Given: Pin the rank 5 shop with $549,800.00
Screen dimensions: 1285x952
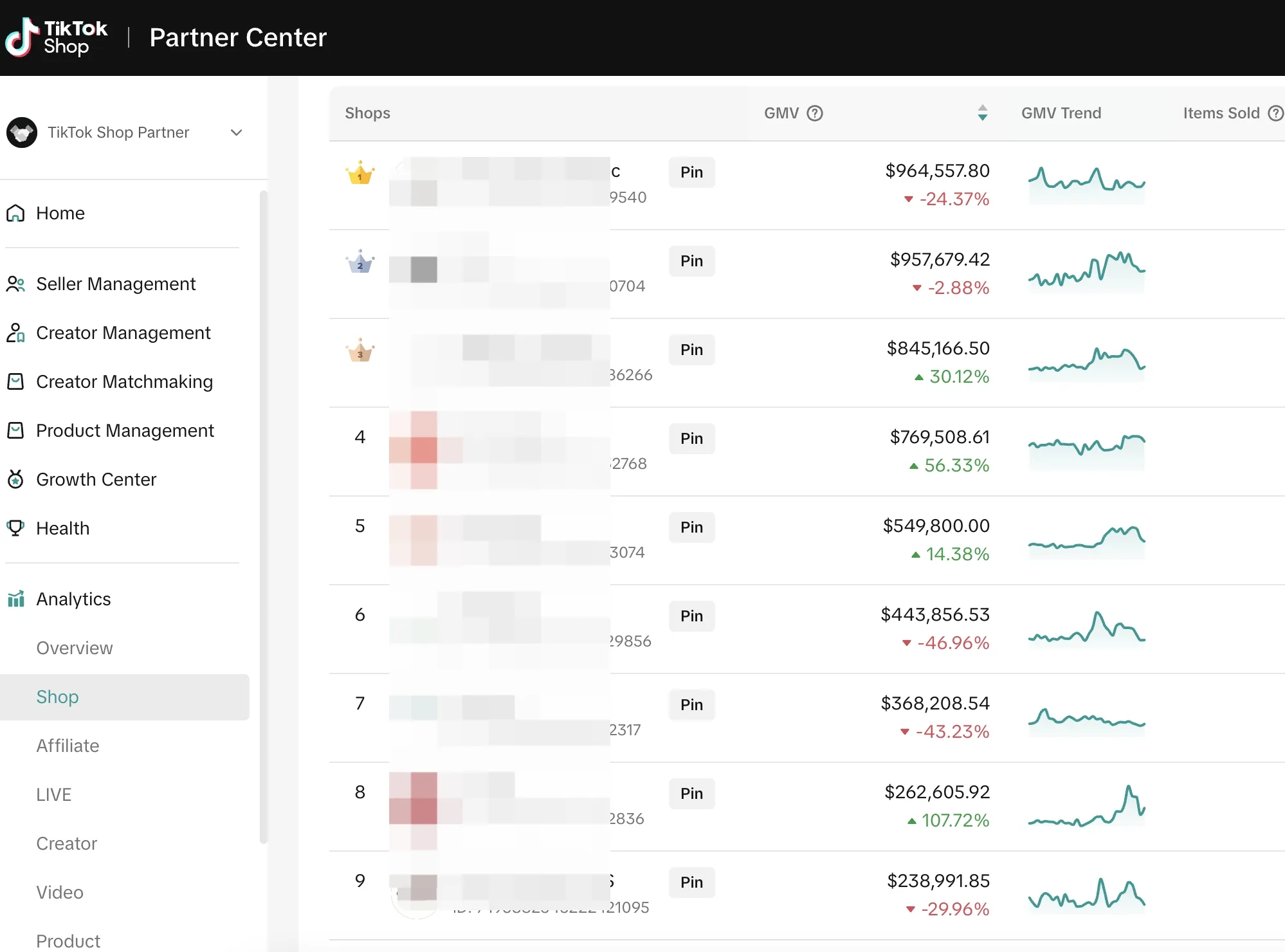Looking at the screenshot, I should [x=692, y=527].
